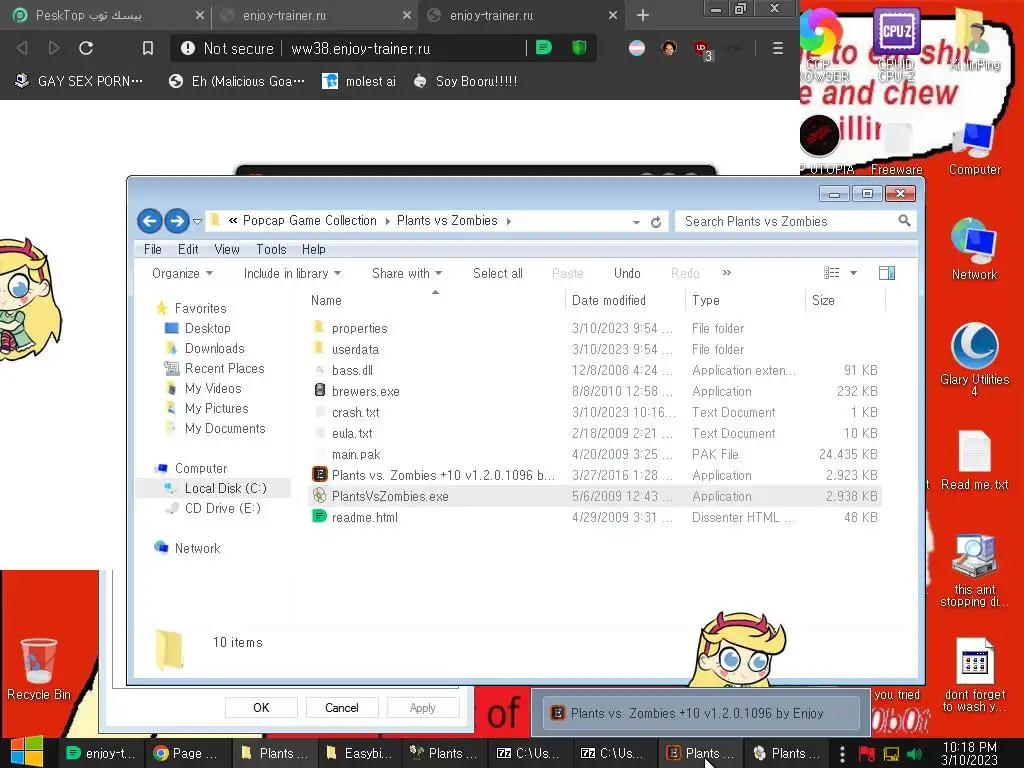The height and width of the screenshot is (768, 1024).
Task: Reload the browser page
Action: click(86, 48)
